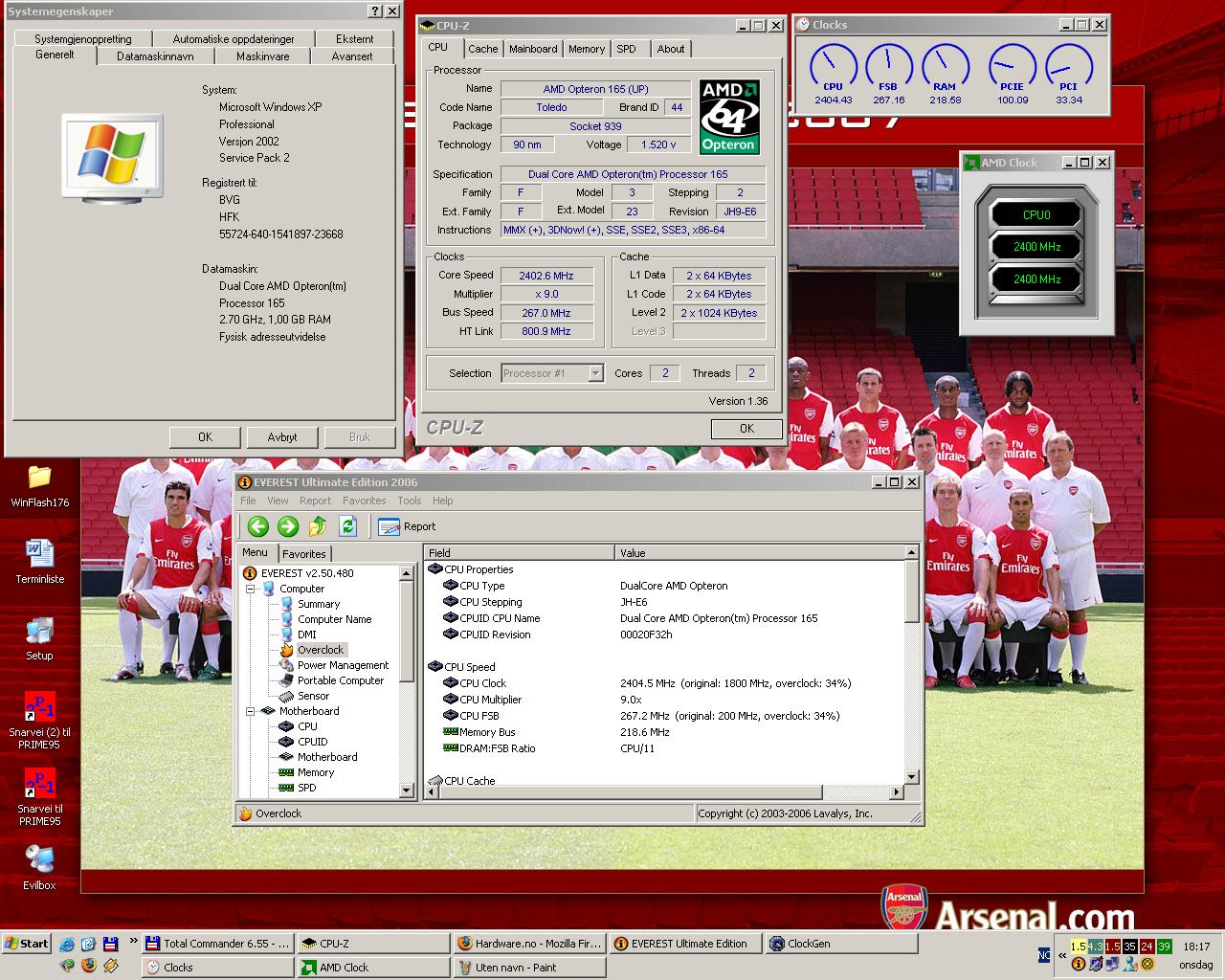The height and width of the screenshot is (980, 1225).
Task: Collapse the Motherboard node in the EVEREST tree
Action: [x=250, y=711]
